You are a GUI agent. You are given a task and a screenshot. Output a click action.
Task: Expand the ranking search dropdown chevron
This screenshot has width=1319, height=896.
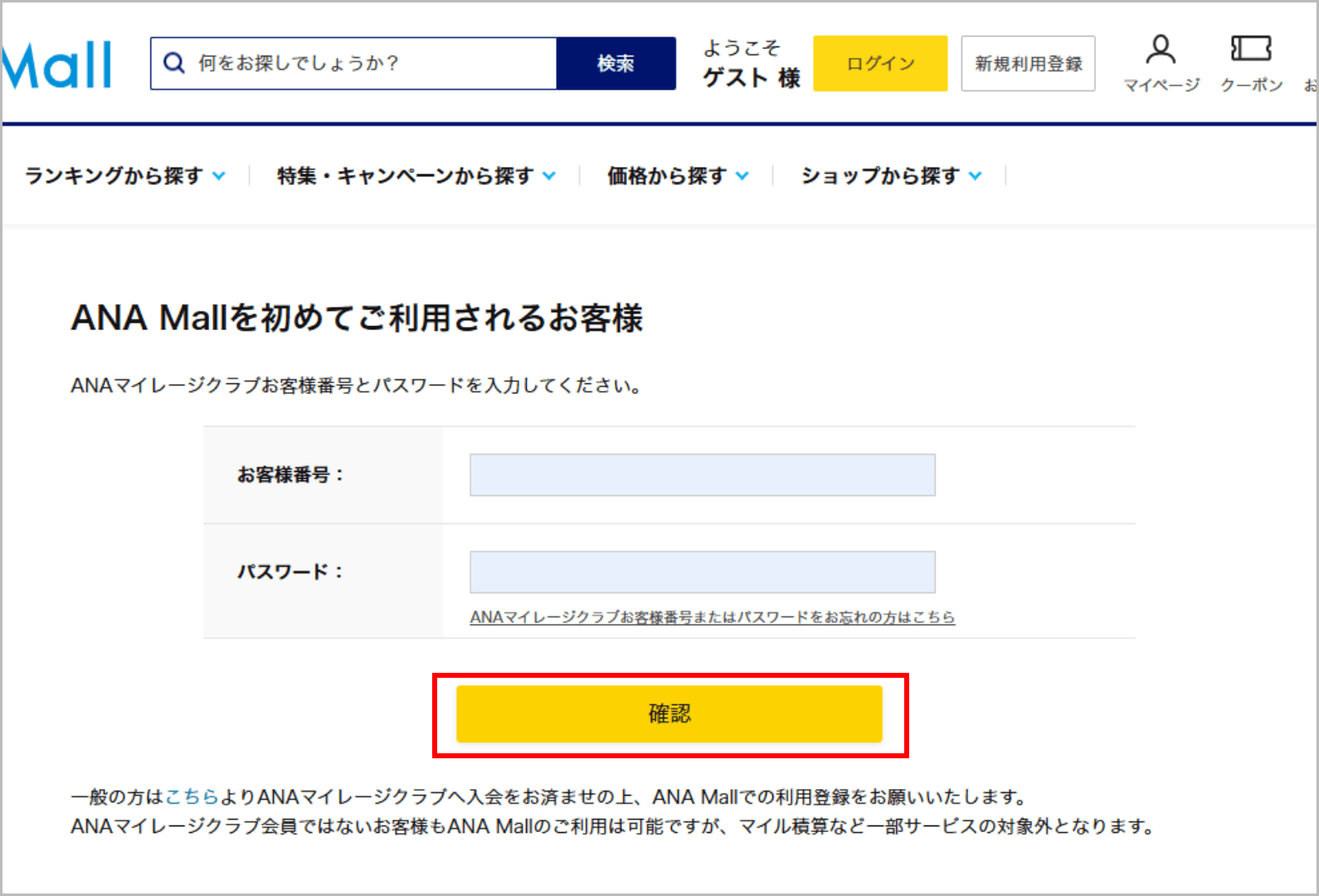tap(219, 176)
